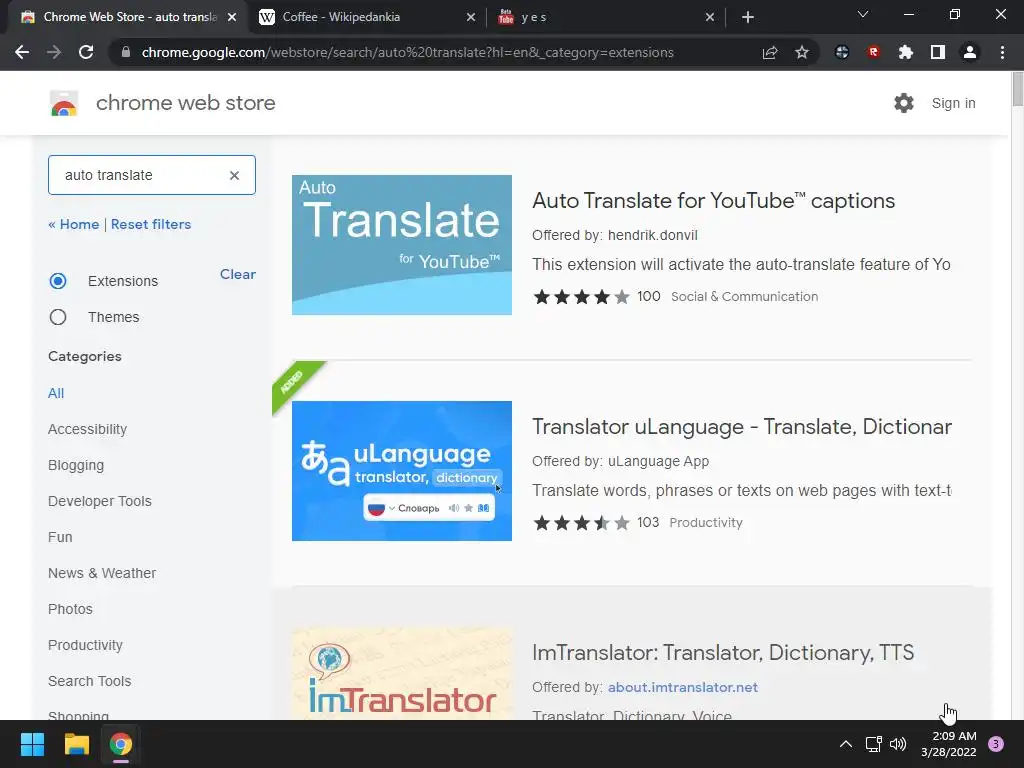Open the ImTranslator thumbnail
Image resolution: width=1024 pixels, height=768 pixels.
pyautogui.click(x=402, y=673)
